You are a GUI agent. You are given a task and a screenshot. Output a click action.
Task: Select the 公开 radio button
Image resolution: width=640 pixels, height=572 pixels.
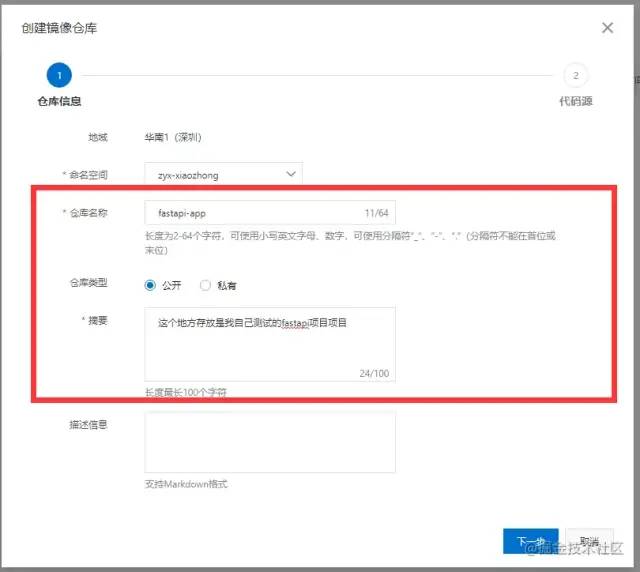click(150, 285)
